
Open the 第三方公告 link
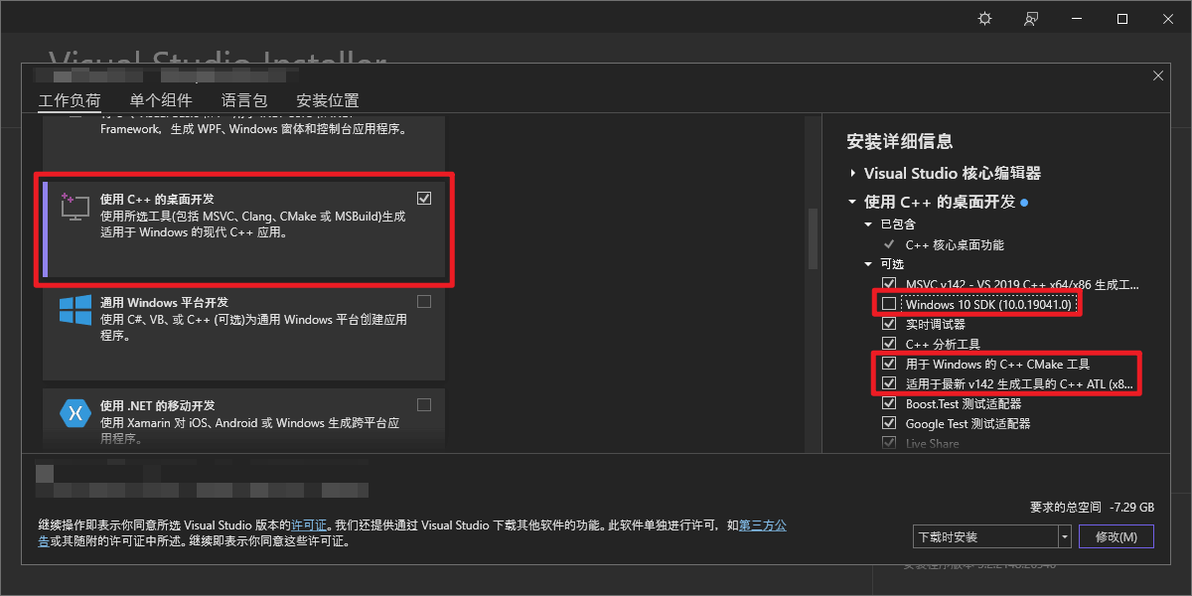[x=763, y=525]
